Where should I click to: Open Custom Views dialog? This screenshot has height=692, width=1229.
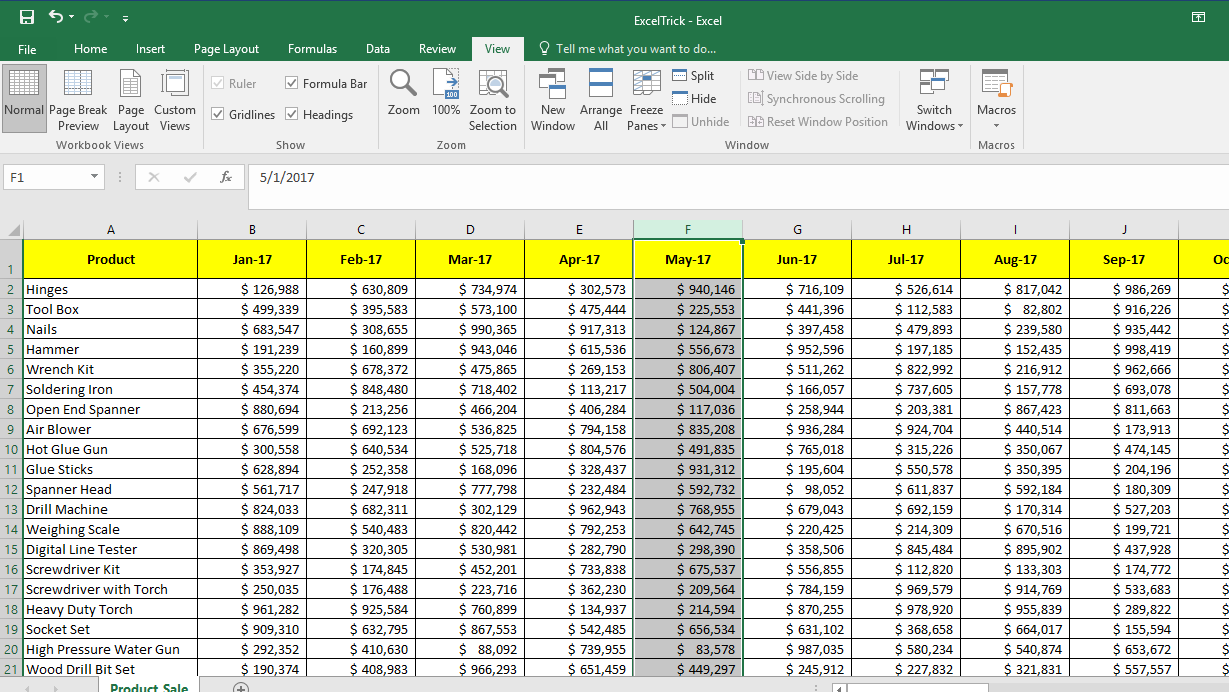tap(175, 99)
